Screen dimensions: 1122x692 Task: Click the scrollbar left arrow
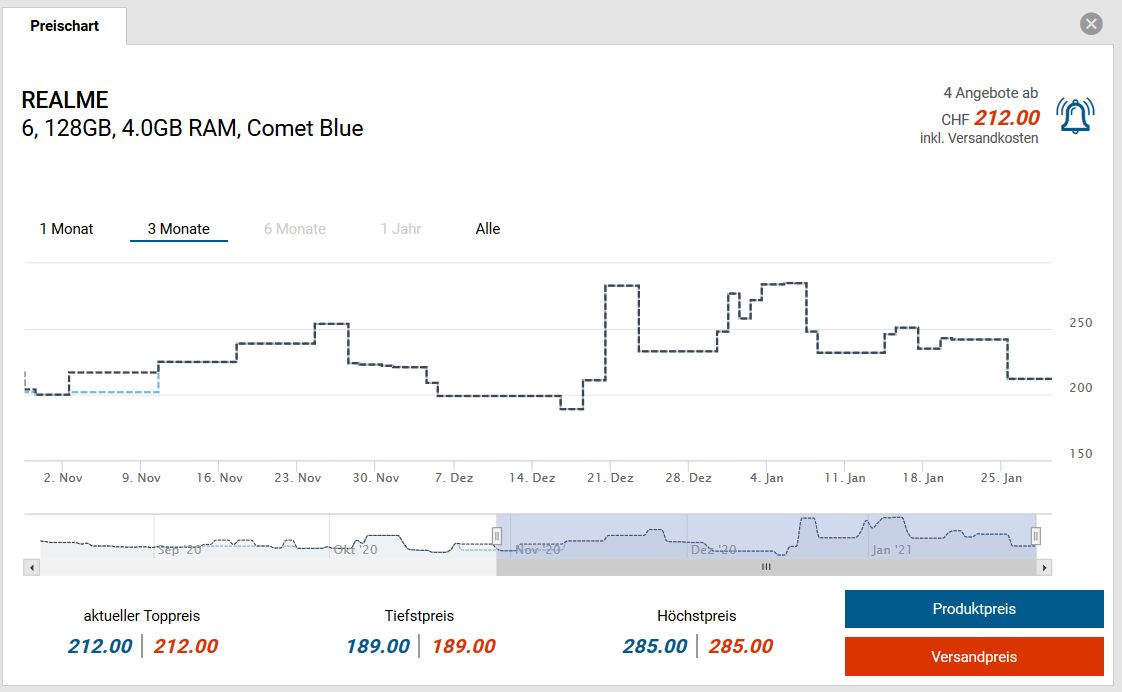click(31, 567)
